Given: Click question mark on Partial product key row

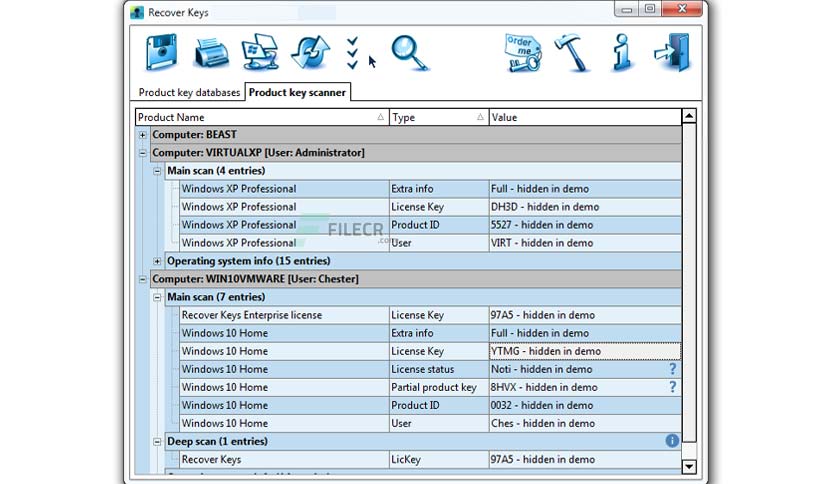Looking at the screenshot, I should (x=672, y=387).
